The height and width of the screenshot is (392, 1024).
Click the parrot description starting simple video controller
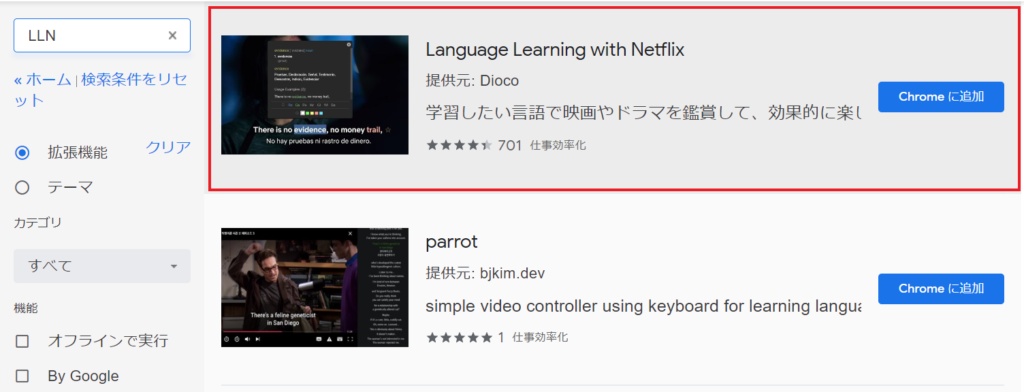click(x=643, y=306)
